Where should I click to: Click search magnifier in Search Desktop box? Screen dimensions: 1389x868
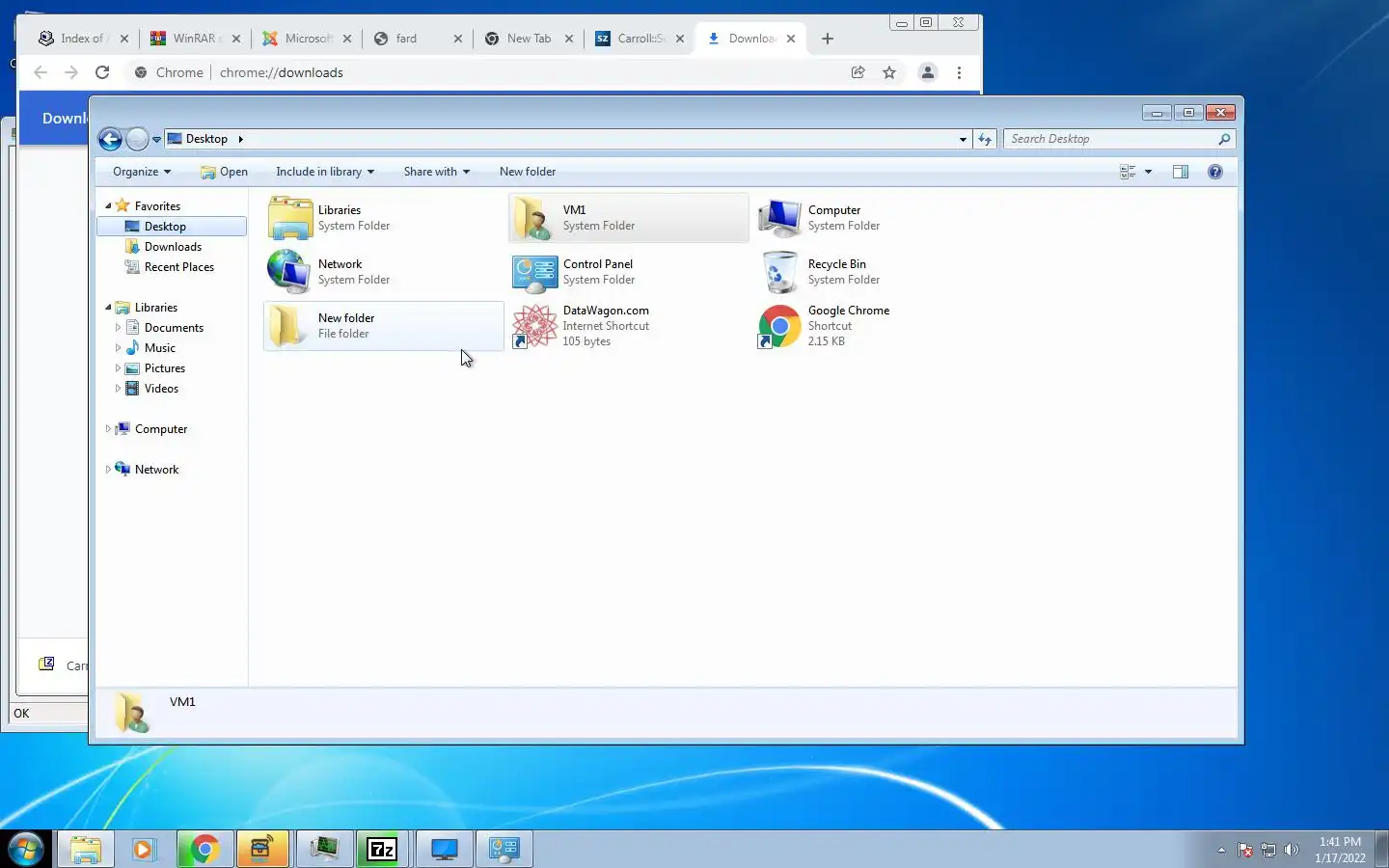pyautogui.click(x=1224, y=139)
